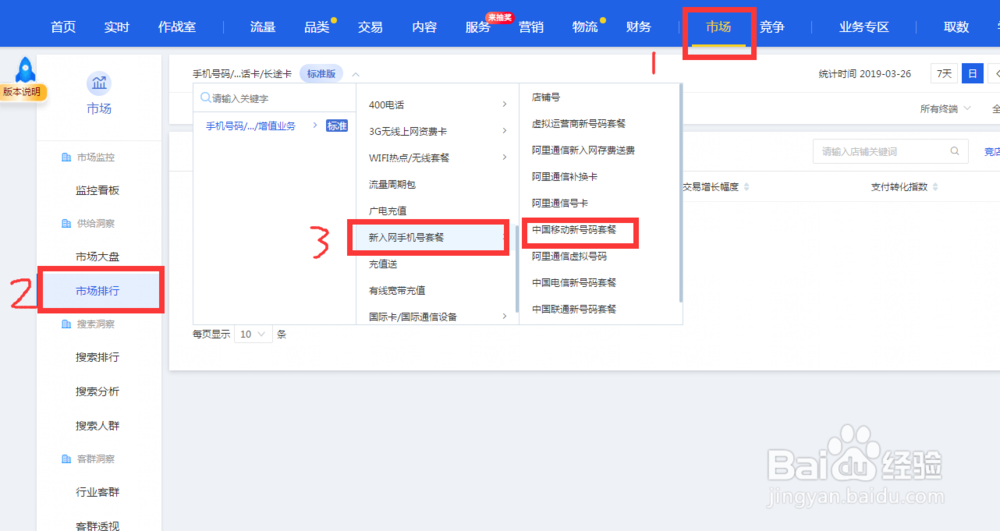Click the rocket version notes icon
Image resolution: width=1000 pixels, height=531 pixels.
25,70
